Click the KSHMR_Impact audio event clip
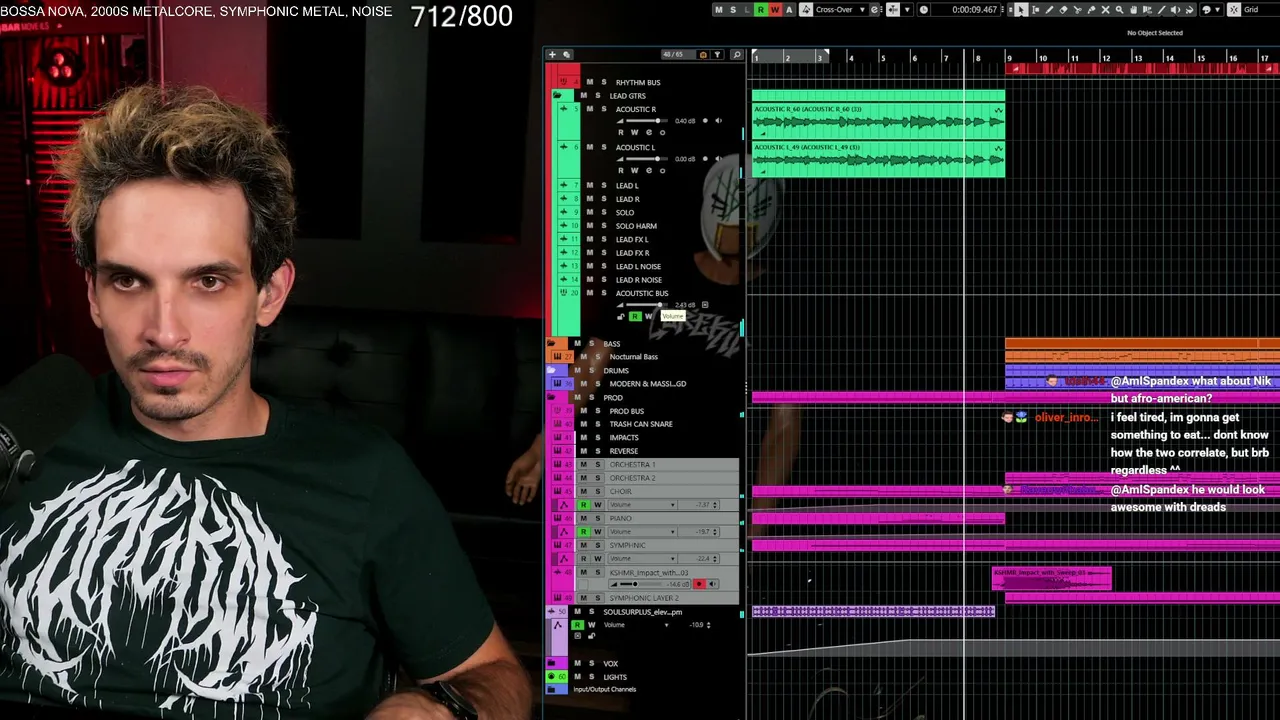The height and width of the screenshot is (720, 1280). click(1051, 578)
